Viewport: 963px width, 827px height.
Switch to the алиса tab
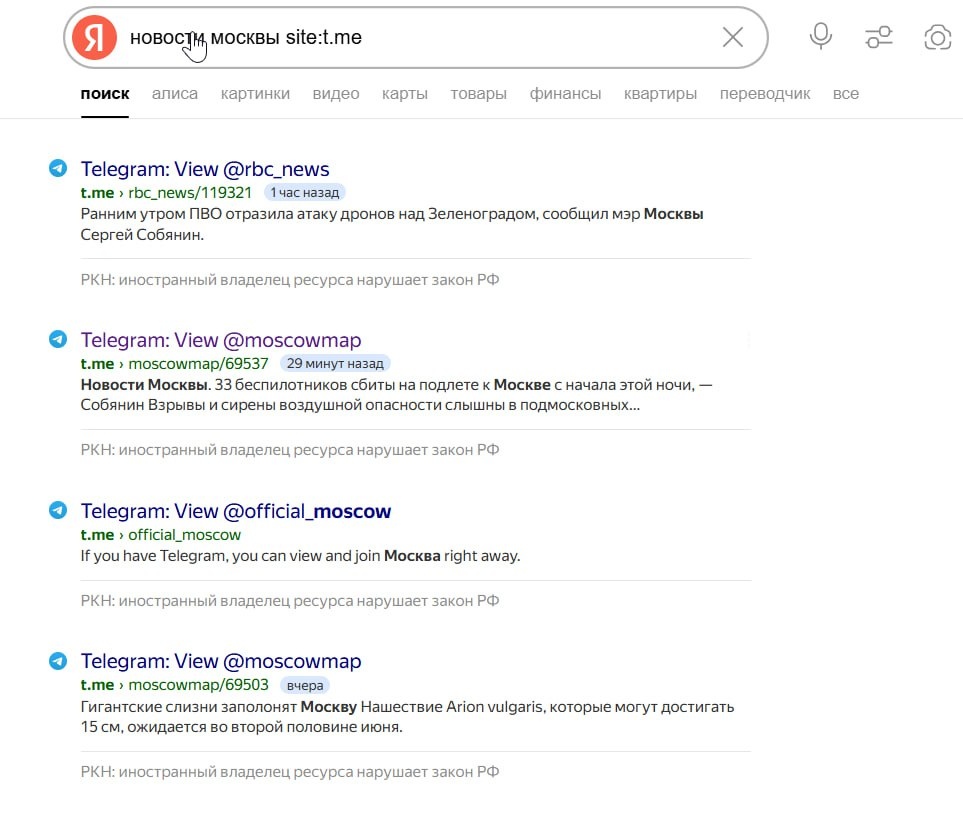click(x=175, y=94)
